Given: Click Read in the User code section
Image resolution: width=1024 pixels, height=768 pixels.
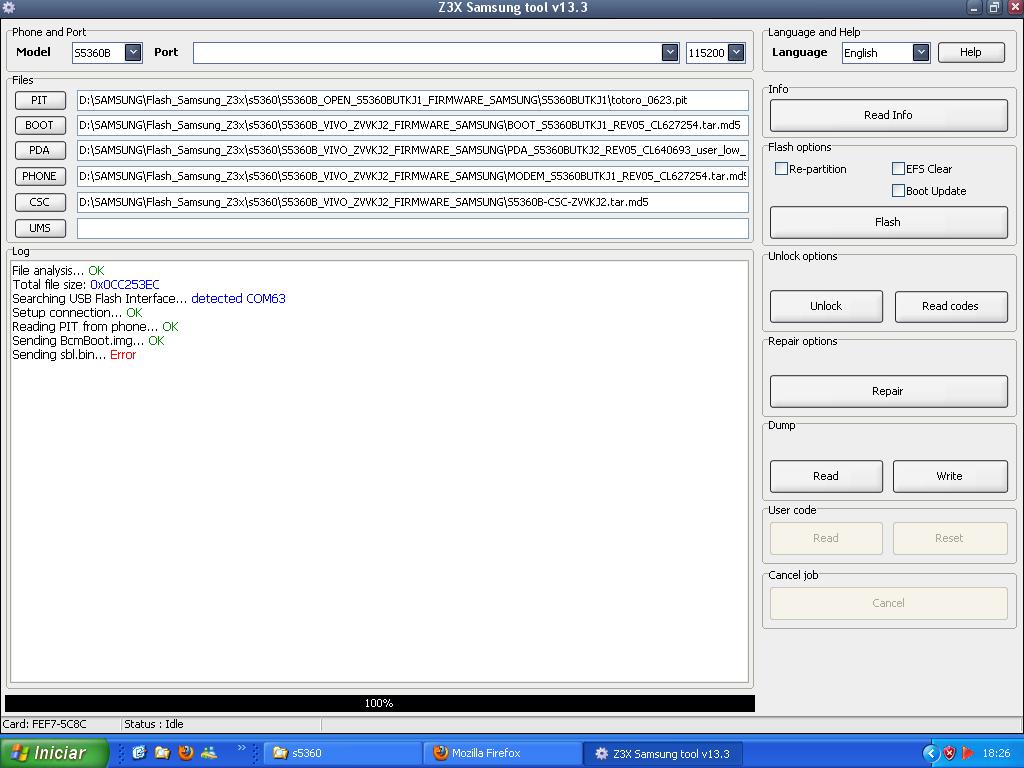Looking at the screenshot, I should click(826, 538).
